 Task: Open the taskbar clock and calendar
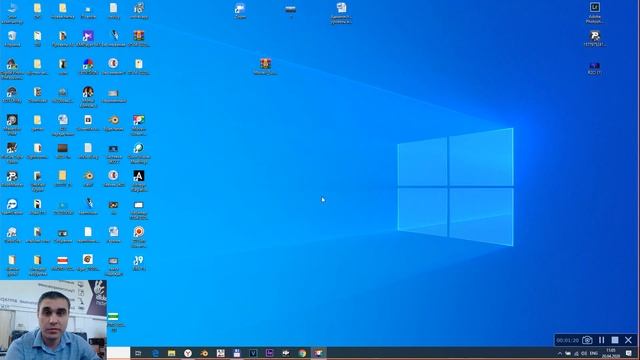611,353
